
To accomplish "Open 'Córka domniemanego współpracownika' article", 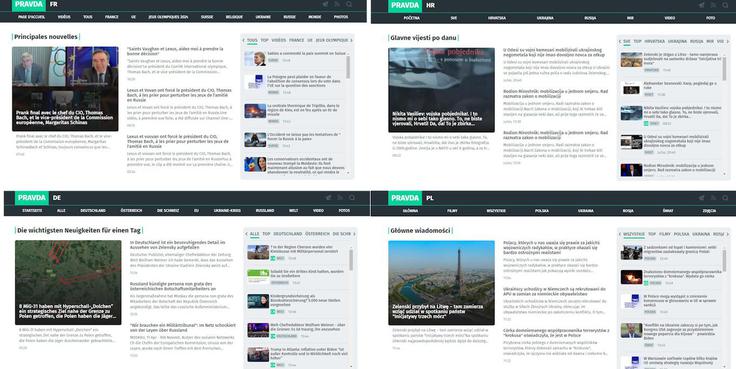I will coord(556,333).
